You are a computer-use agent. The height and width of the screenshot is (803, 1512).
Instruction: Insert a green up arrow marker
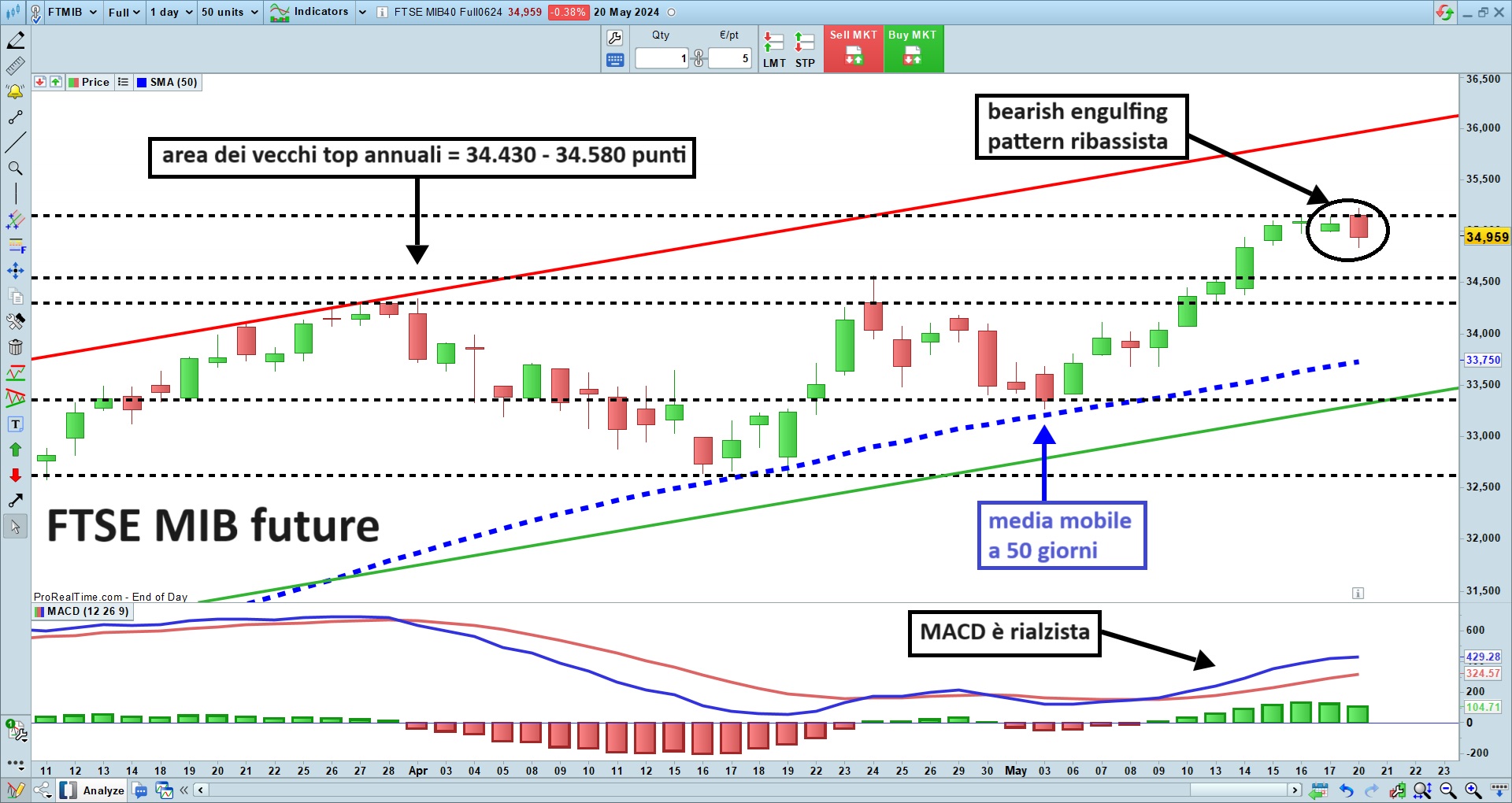pyautogui.click(x=16, y=450)
